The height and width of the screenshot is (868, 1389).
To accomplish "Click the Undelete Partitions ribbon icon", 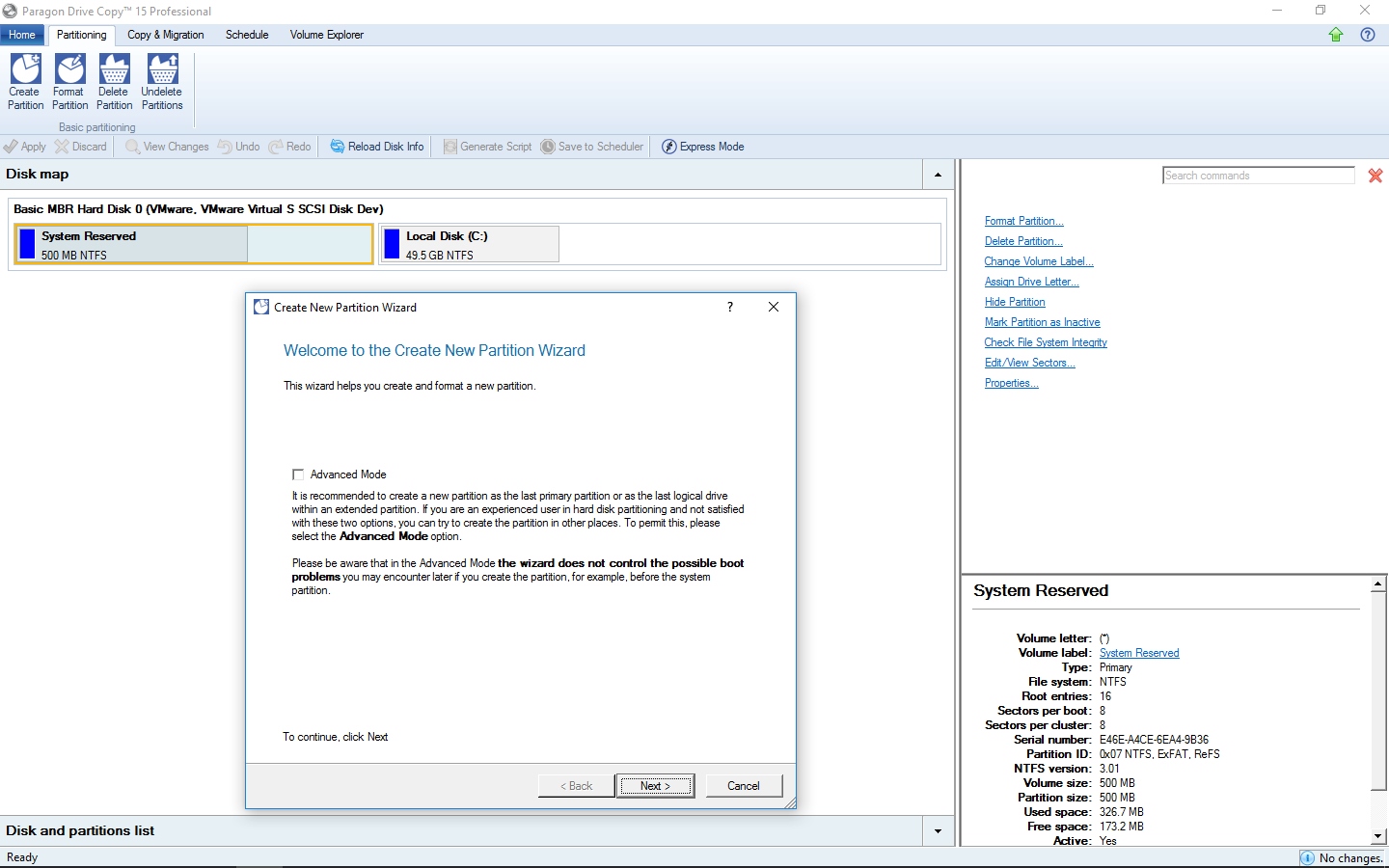I will tap(162, 82).
